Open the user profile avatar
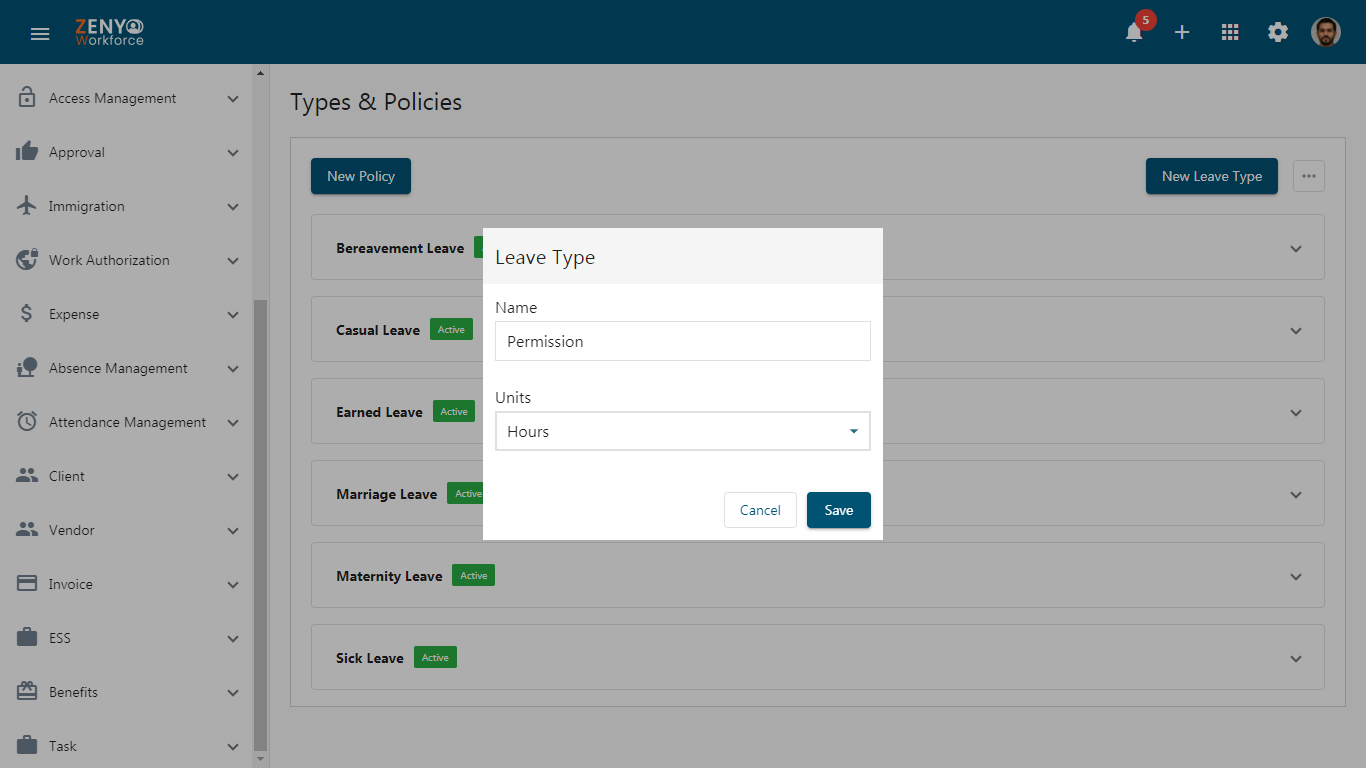Image resolution: width=1366 pixels, height=768 pixels. [1326, 32]
